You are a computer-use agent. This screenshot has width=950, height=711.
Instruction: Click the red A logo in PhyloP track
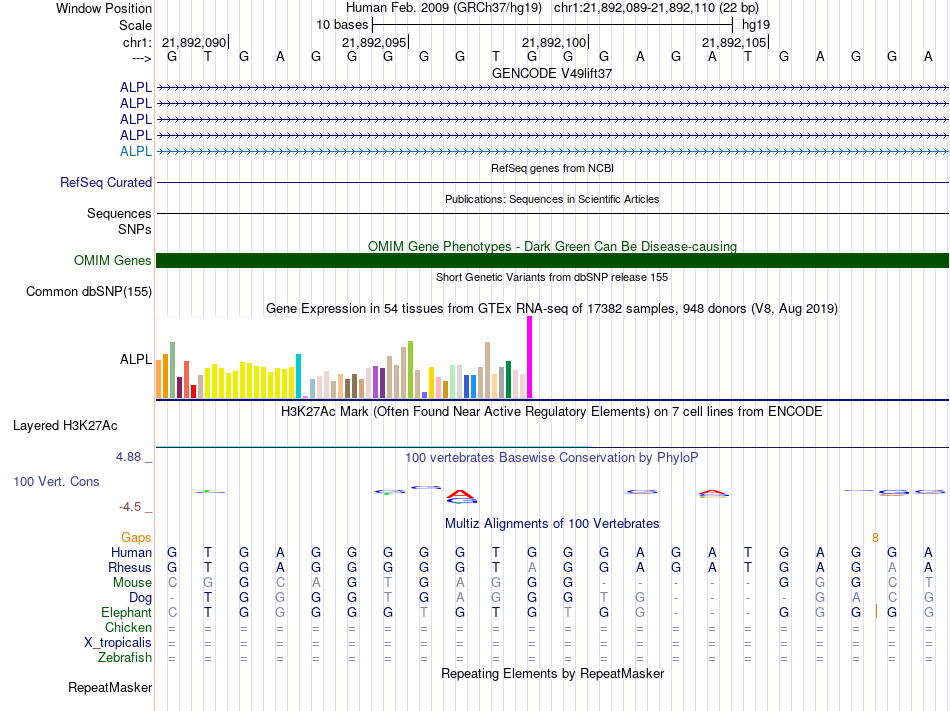[x=459, y=493]
